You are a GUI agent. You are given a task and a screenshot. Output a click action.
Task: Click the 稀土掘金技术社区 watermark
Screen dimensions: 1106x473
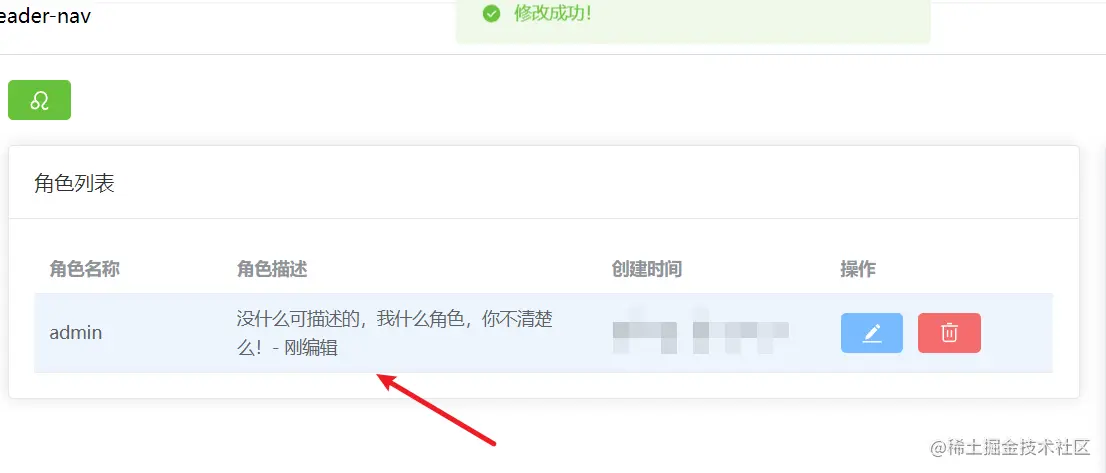coord(1010,448)
